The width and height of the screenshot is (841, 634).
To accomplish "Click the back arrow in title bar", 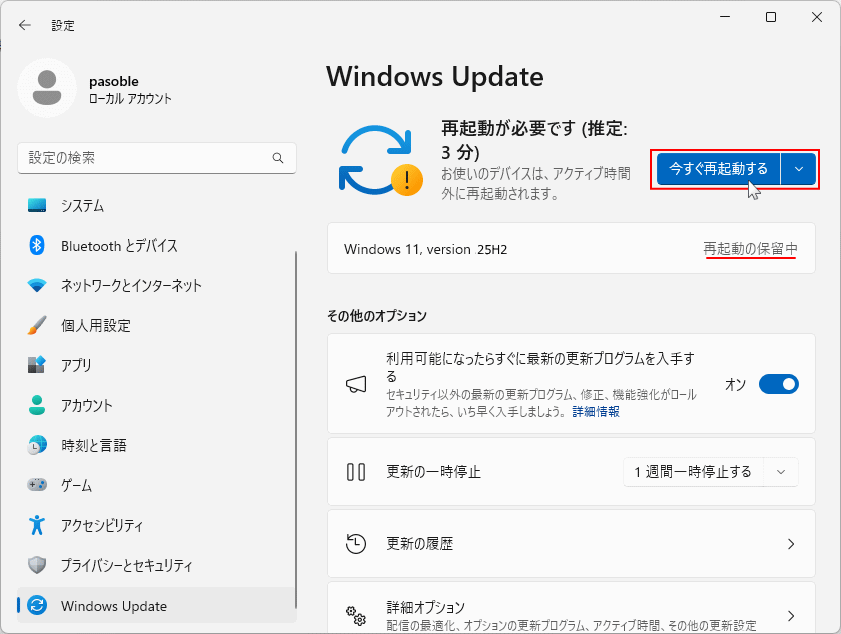I will point(25,25).
